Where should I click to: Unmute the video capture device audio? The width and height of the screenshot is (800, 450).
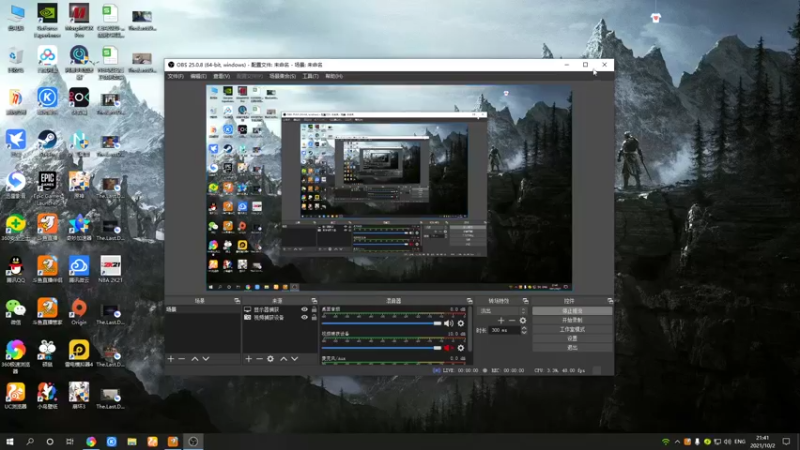pyautogui.click(x=448, y=348)
